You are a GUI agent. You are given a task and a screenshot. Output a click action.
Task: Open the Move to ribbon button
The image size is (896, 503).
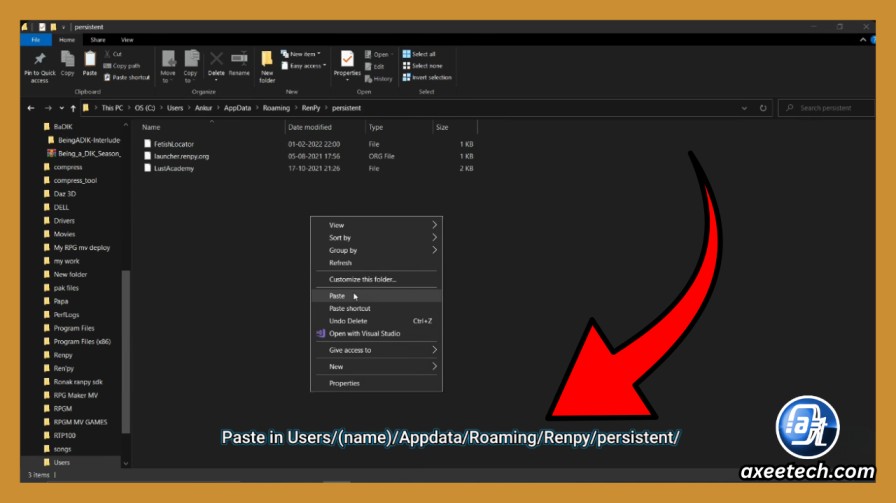coord(168,67)
